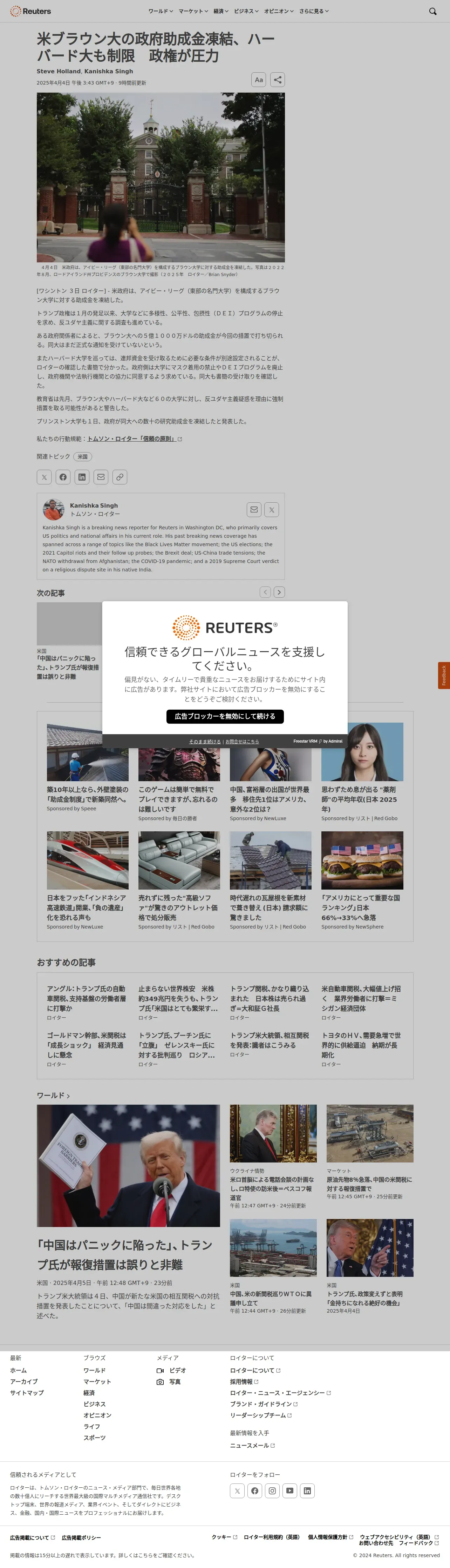Viewport: 450px width, 1568px height.
Task: Go to footer サイトマップ link
Action: click(x=27, y=1393)
